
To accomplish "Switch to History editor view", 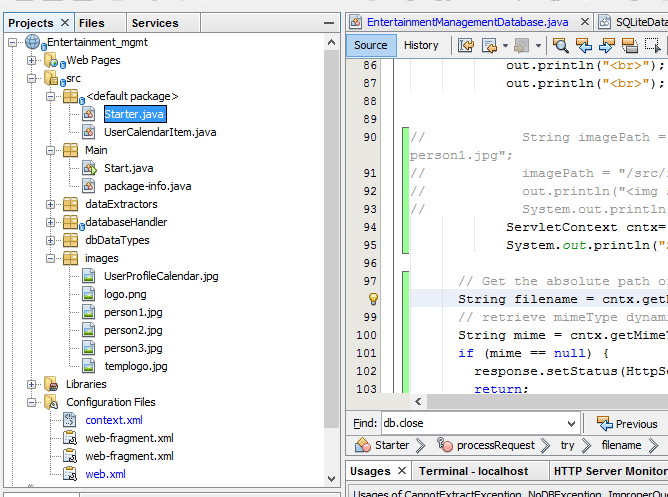I will click(421, 45).
